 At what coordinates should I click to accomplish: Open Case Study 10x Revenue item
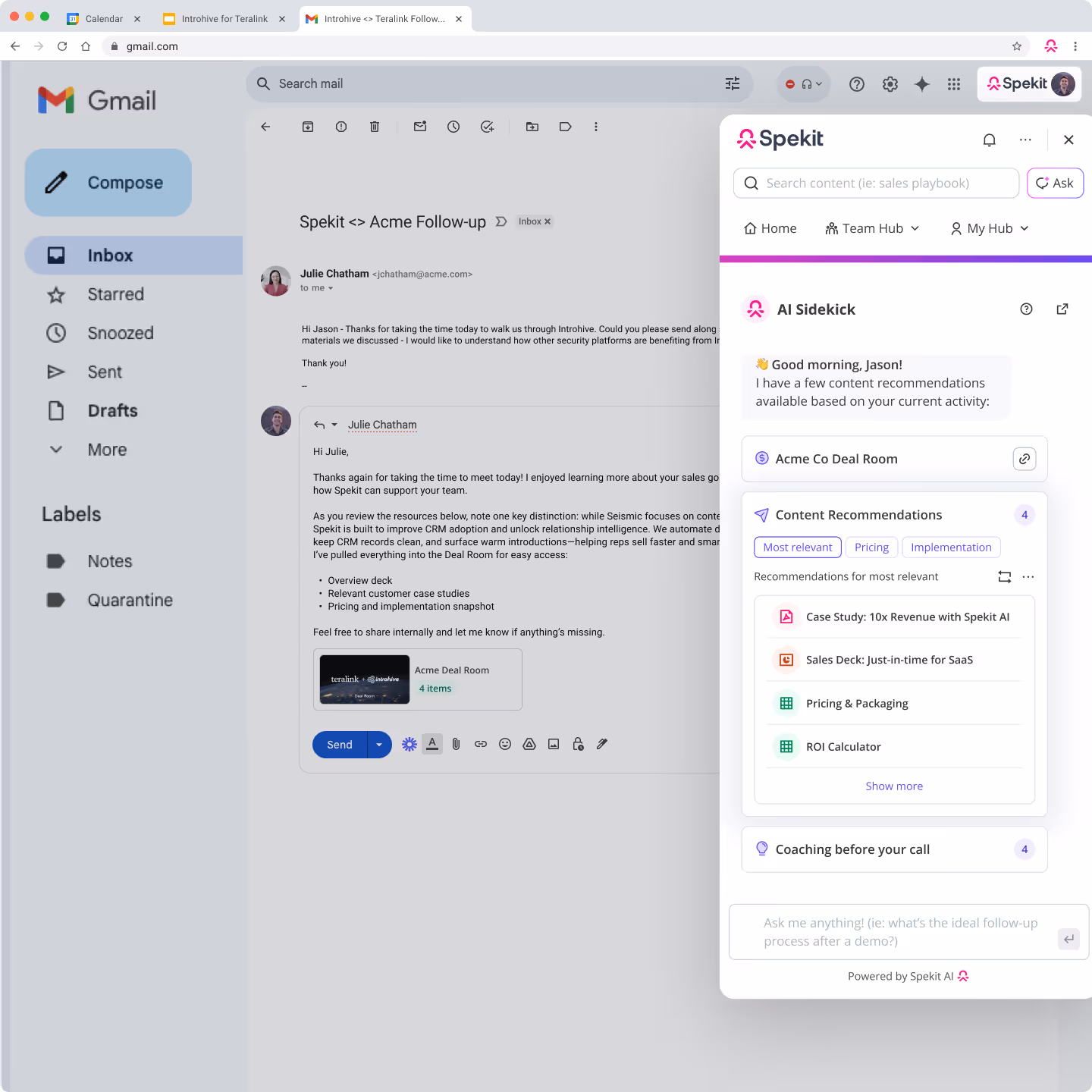pyautogui.click(x=894, y=617)
